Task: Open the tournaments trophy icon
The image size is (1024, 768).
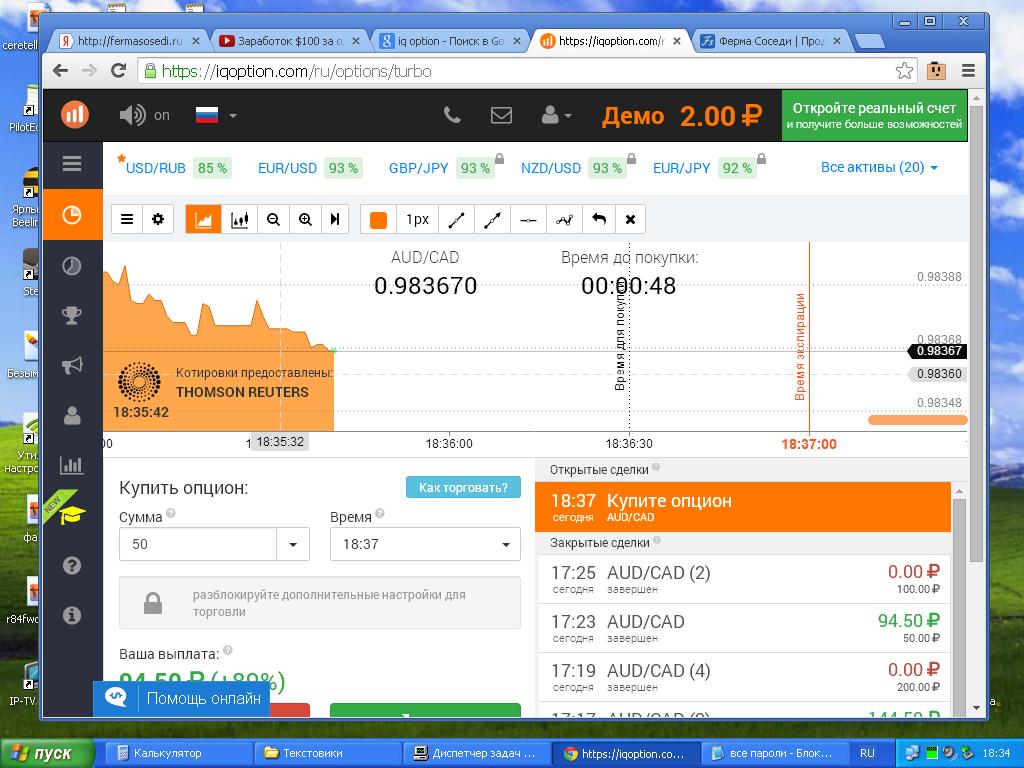Action: (x=72, y=315)
